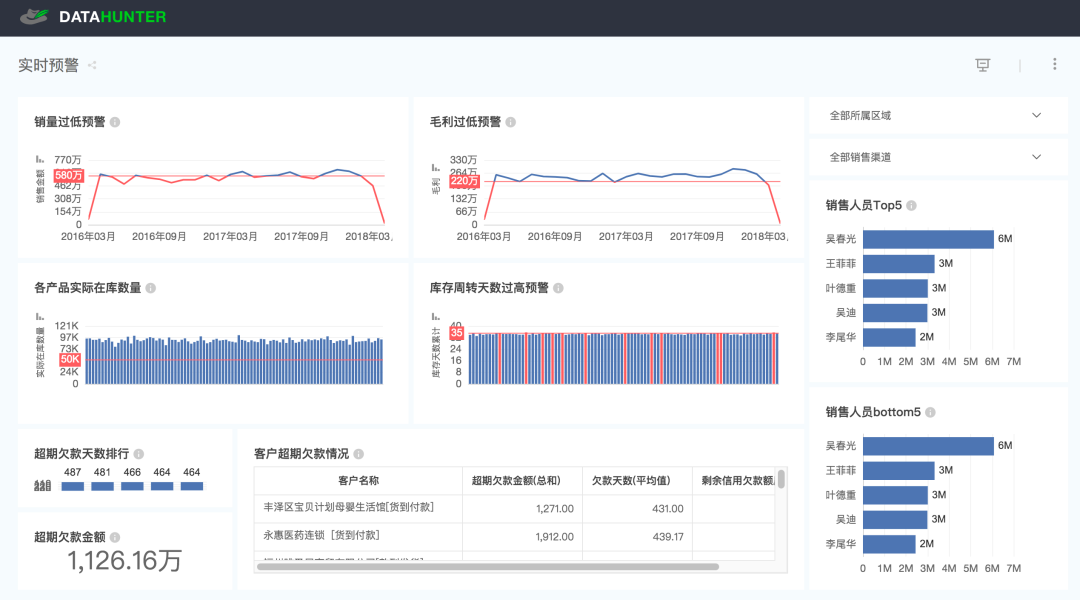
Task: Click chart icon on 各产品实际在库数量 axis
Action: click(40, 316)
